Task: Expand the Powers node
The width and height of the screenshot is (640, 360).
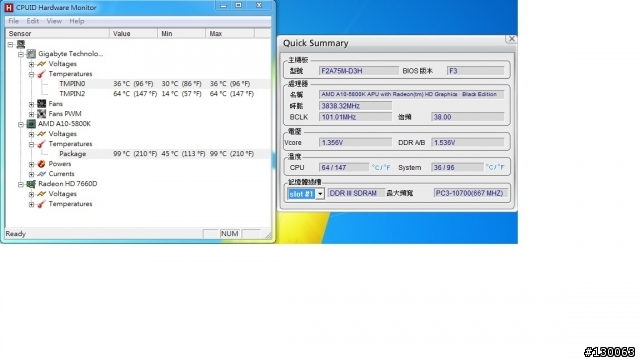Action: click(31, 164)
